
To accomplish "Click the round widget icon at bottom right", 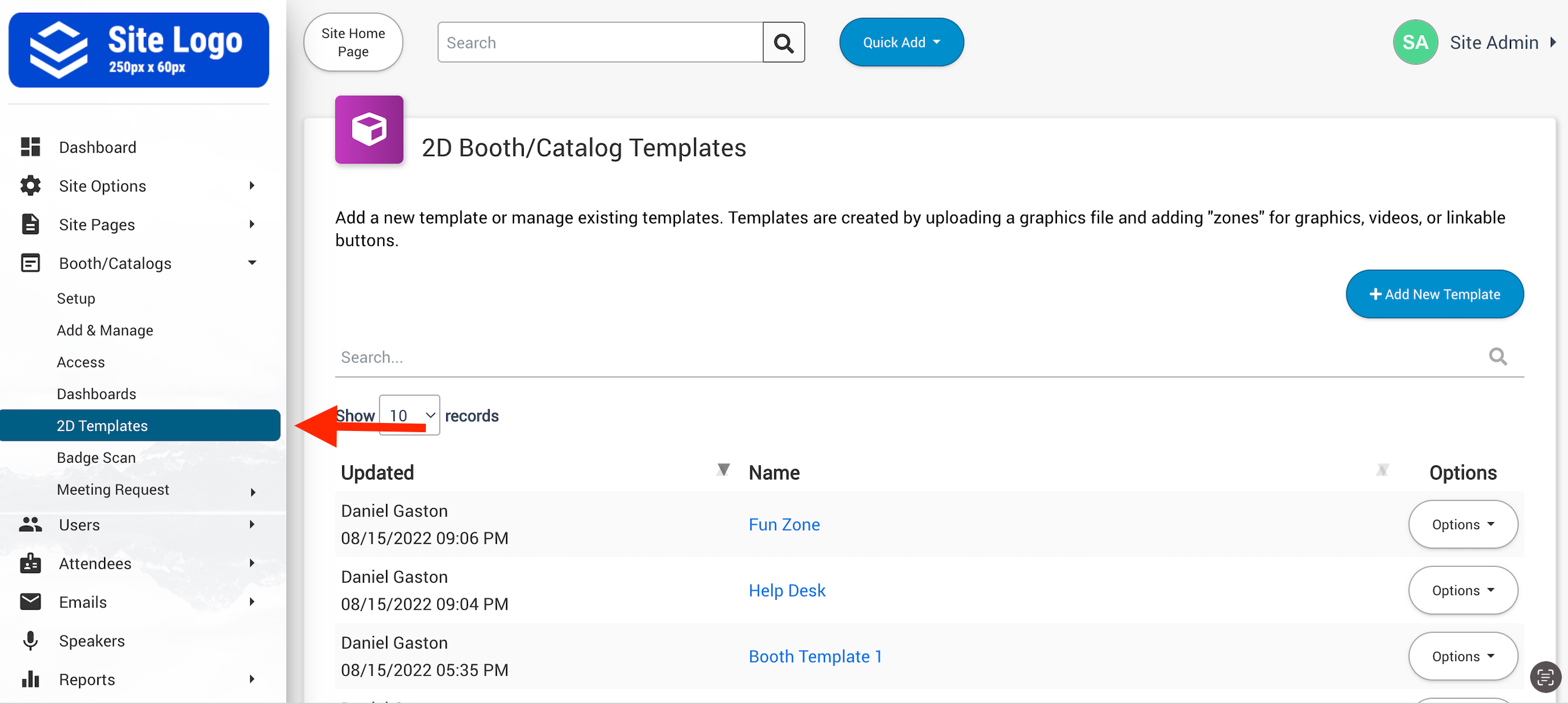I will [1545, 677].
